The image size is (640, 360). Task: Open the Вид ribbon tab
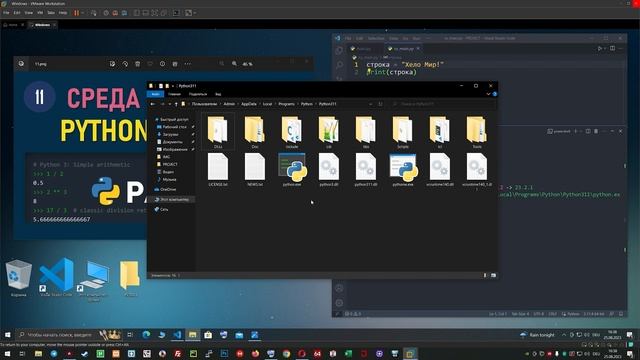(x=218, y=94)
